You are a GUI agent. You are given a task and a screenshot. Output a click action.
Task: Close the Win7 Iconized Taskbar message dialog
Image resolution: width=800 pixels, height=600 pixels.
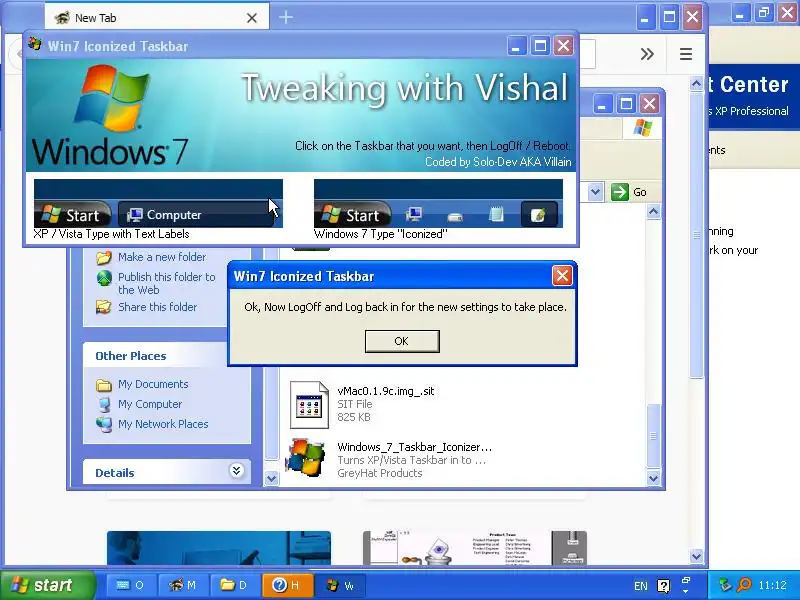(x=562, y=276)
